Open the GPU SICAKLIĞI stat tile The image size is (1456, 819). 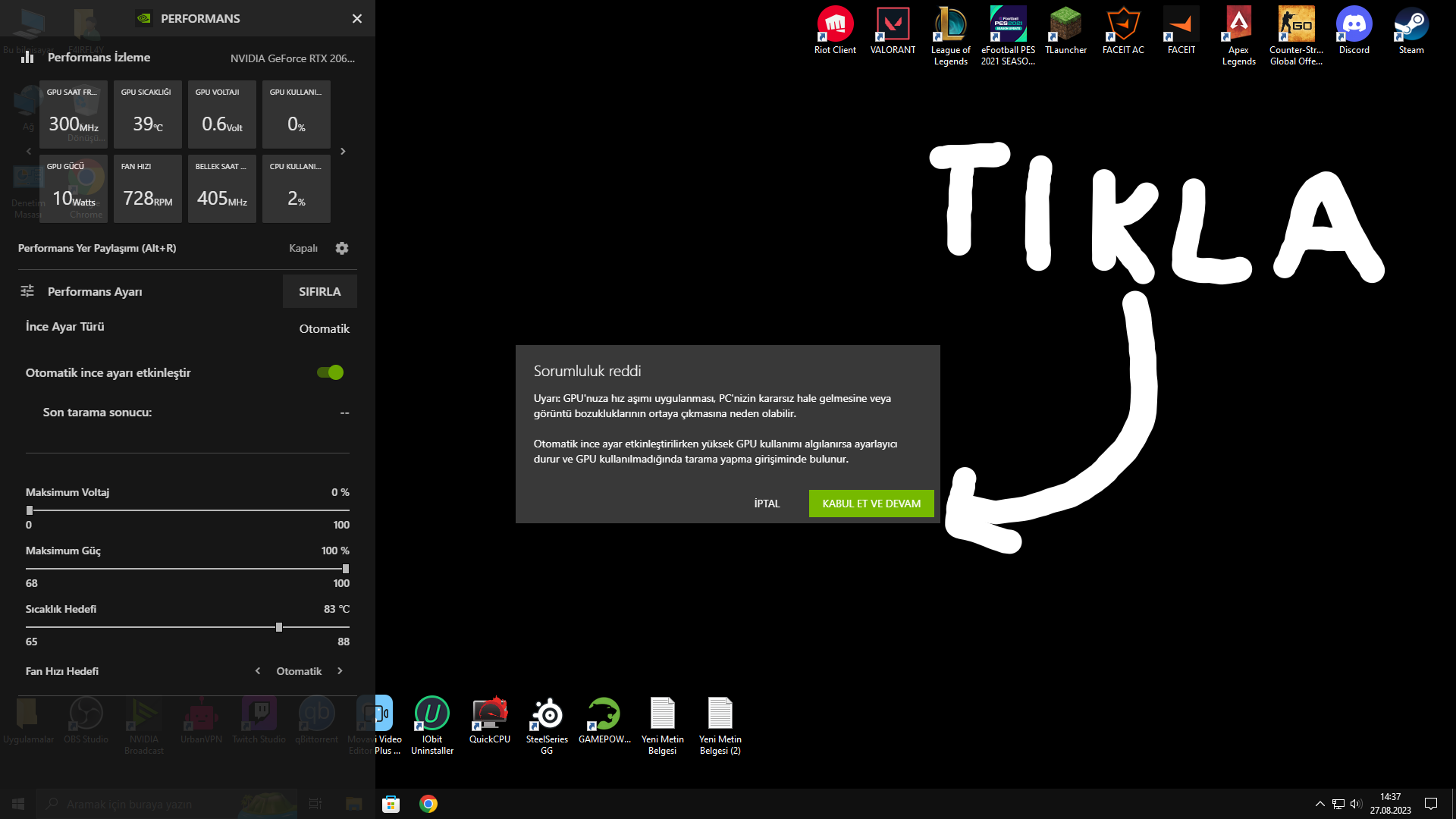(x=148, y=115)
